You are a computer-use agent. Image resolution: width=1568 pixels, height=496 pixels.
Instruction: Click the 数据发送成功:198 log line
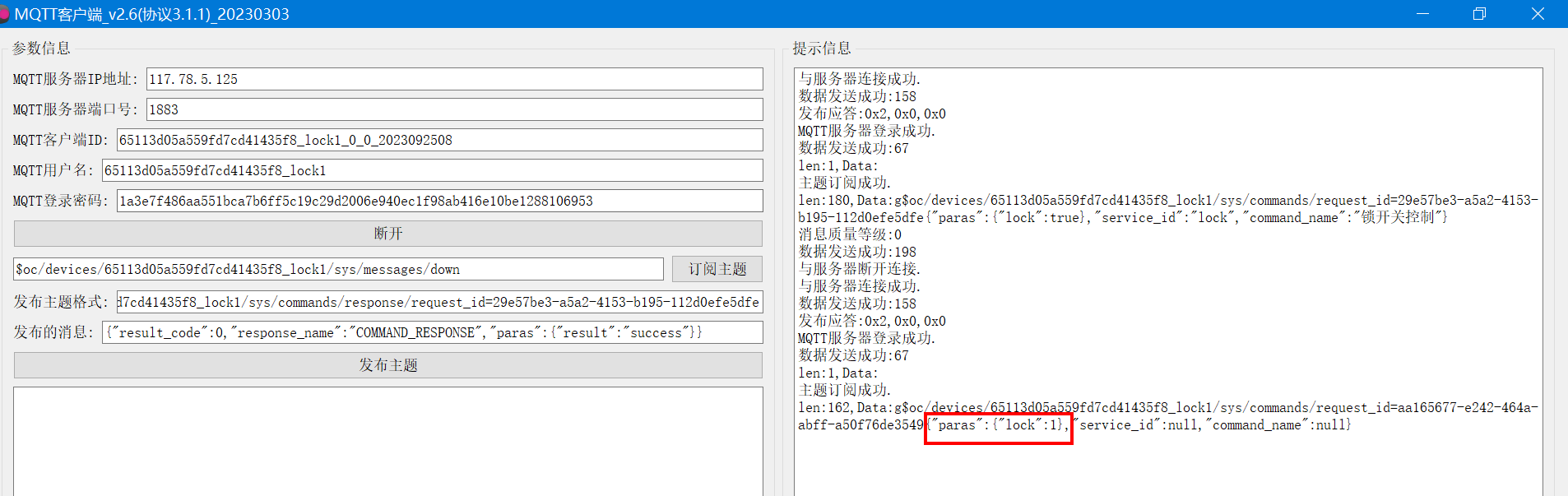(857, 252)
